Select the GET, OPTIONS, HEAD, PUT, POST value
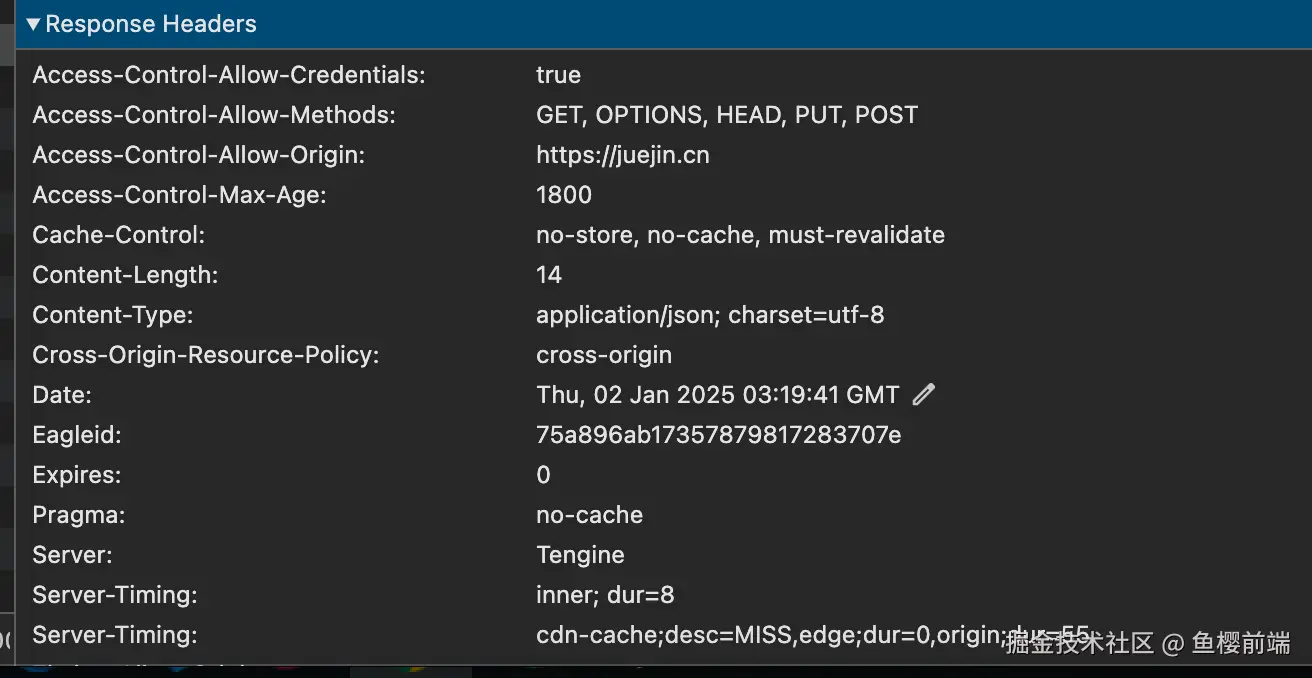Viewport: 1312px width, 678px height. 726,115
